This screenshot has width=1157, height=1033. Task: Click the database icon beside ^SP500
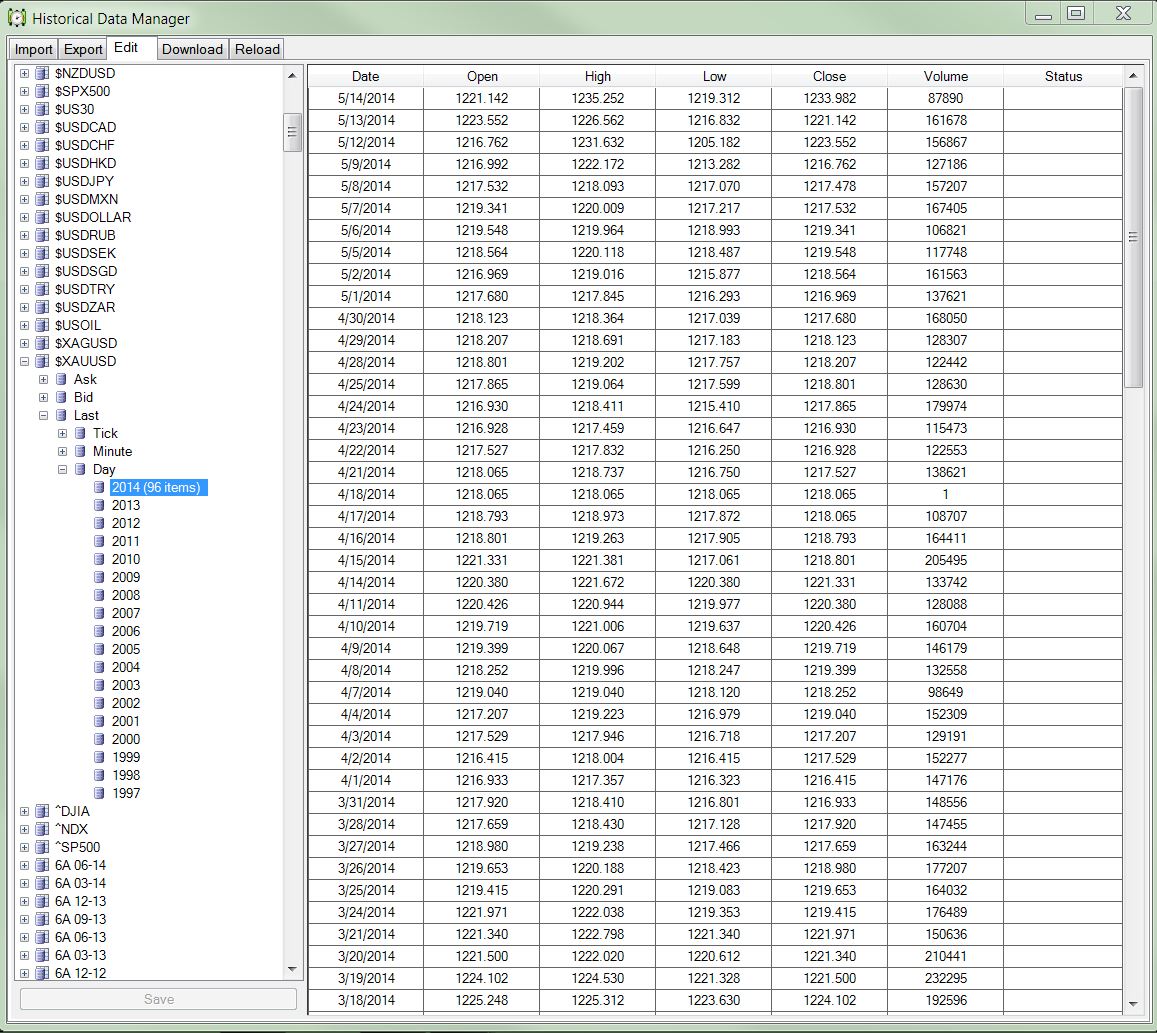tap(43, 848)
